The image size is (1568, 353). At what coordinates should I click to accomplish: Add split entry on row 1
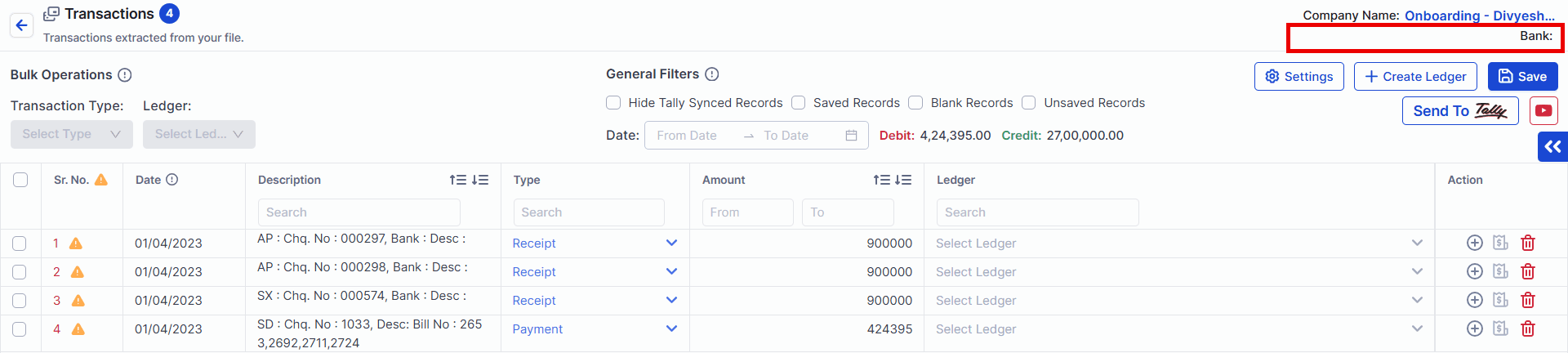tap(1475, 243)
